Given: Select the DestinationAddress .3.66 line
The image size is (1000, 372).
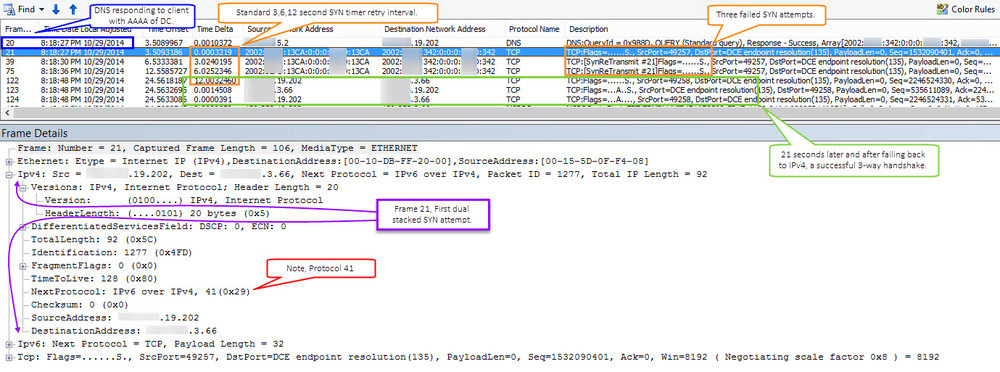Looking at the screenshot, I should [x=124, y=331].
